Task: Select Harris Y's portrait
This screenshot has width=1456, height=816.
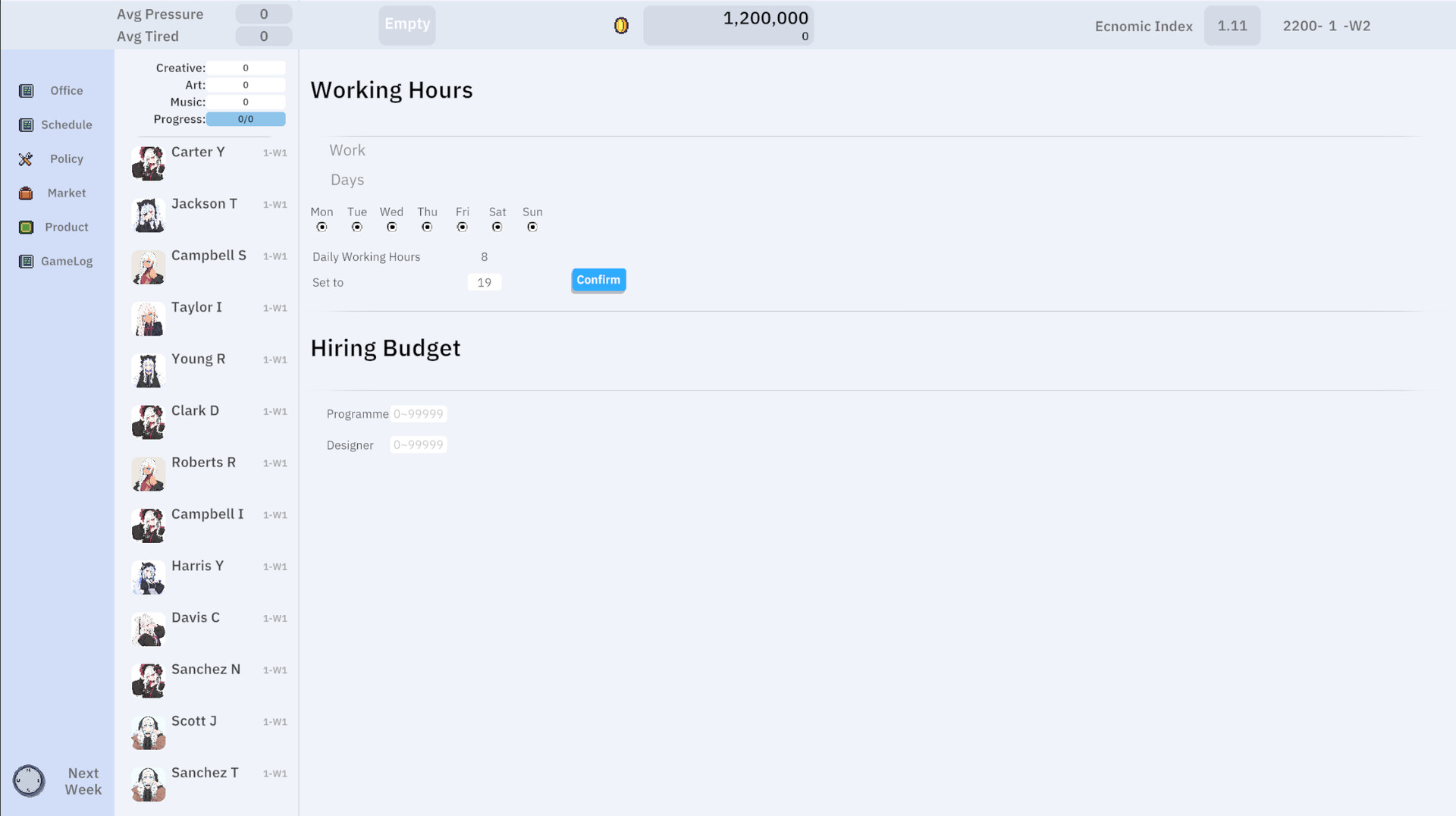Action: point(148,577)
